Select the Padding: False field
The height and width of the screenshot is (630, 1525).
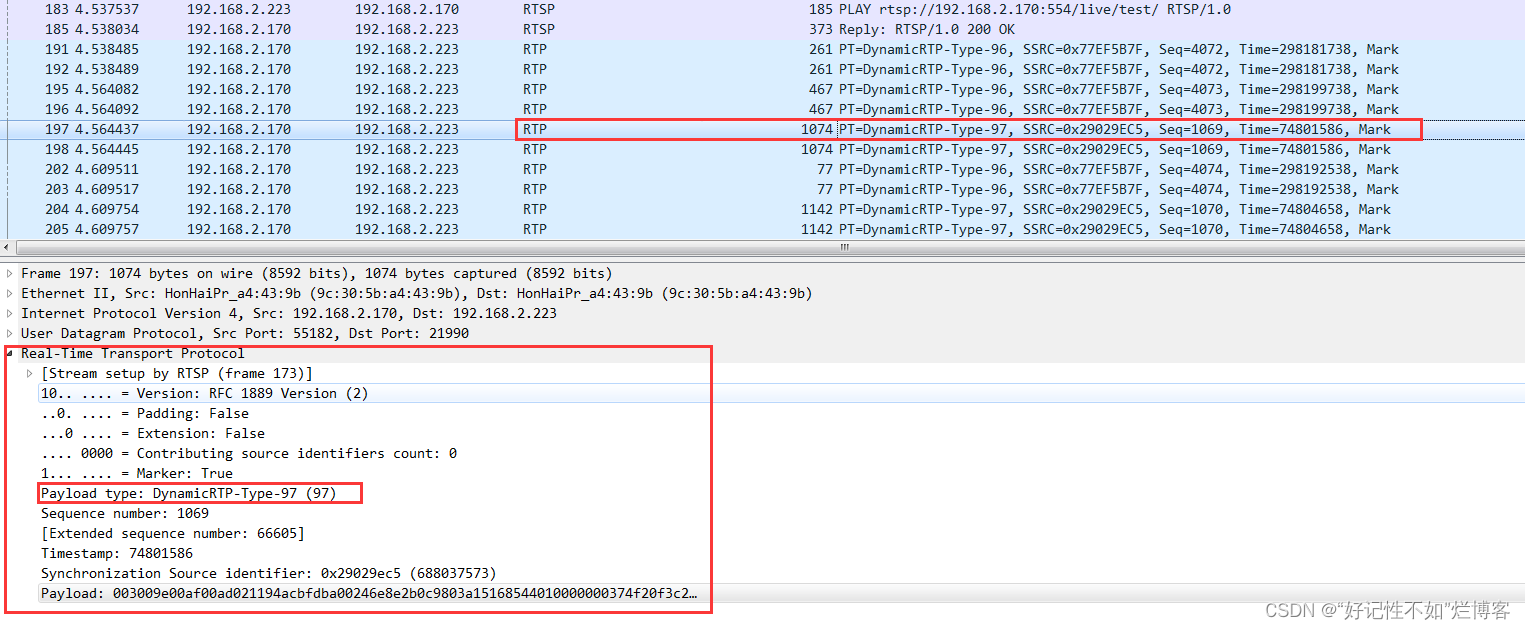coord(145,413)
